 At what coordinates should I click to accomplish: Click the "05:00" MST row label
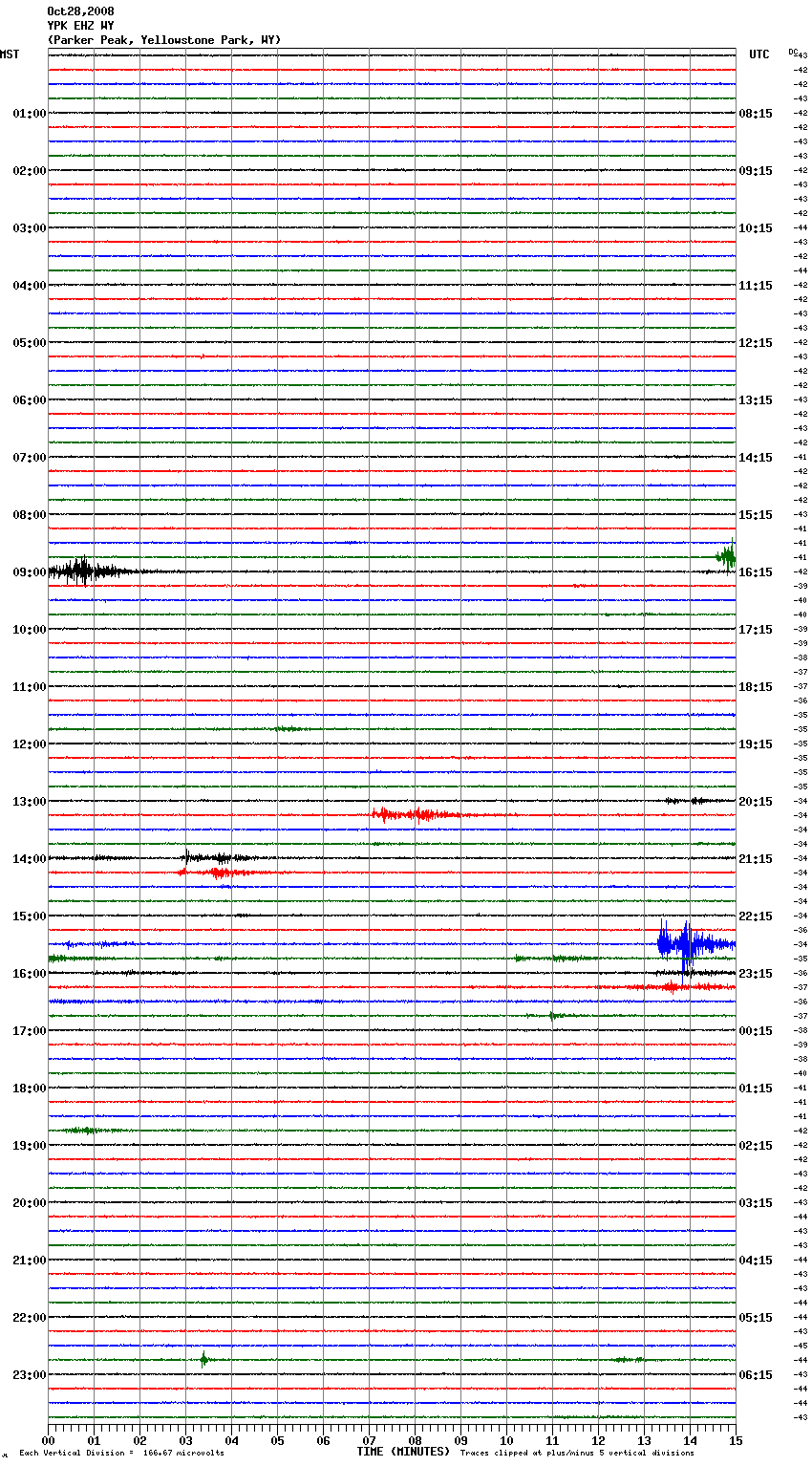(30, 343)
